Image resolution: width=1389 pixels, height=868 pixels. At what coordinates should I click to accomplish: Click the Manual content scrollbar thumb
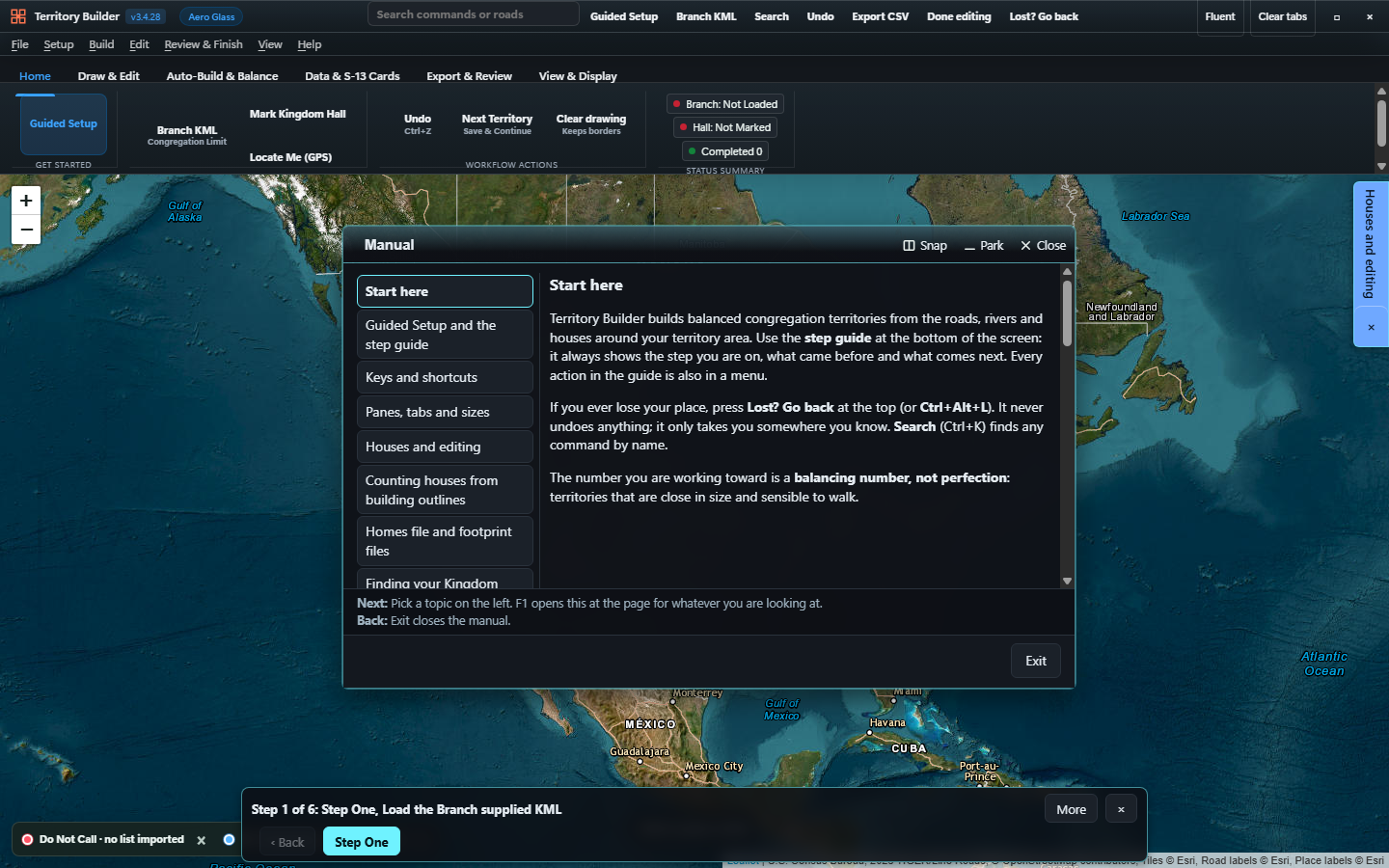1067,312
